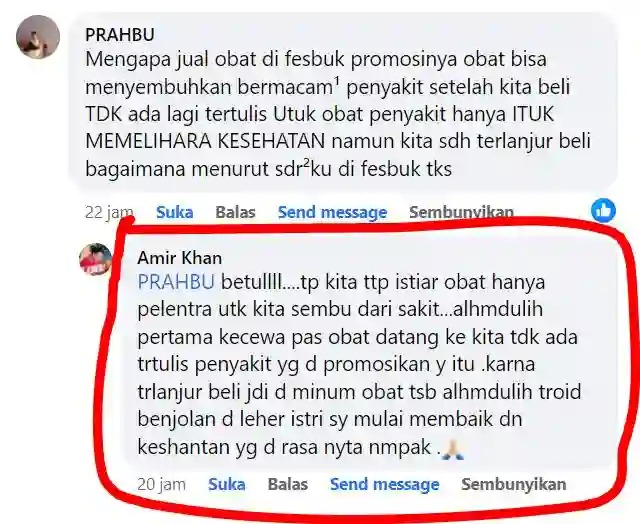The width and height of the screenshot is (640, 524).
Task: Click the praying hands emoji in reply
Action: [453, 449]
